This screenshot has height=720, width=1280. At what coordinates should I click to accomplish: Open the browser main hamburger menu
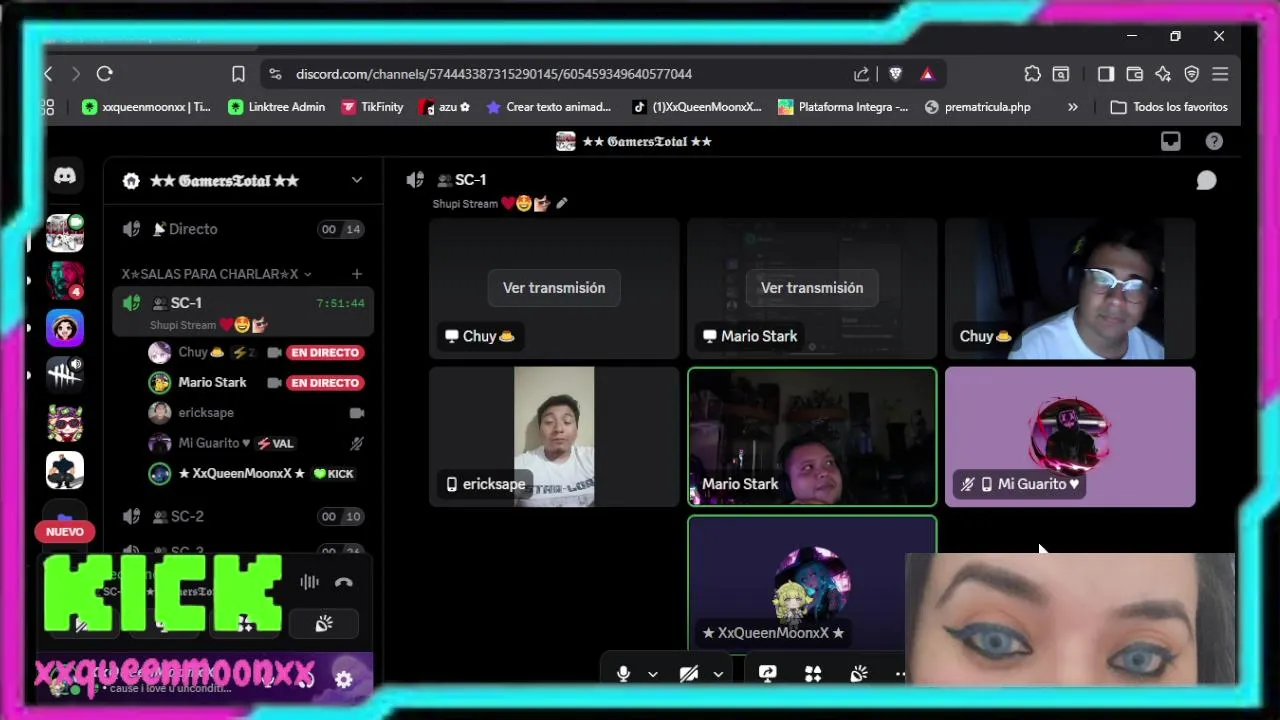1220,74
